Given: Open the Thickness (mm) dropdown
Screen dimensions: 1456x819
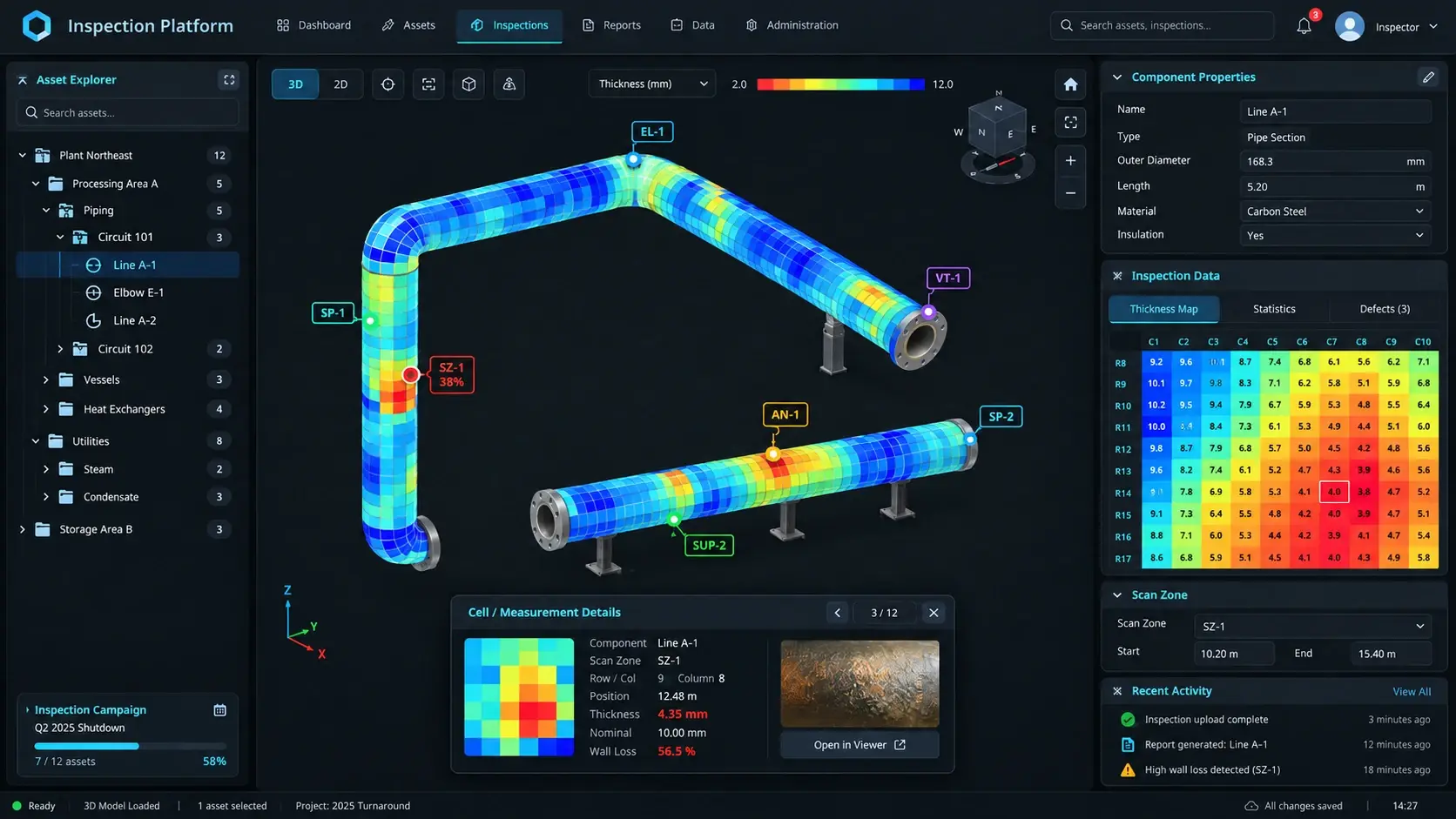Looking at the screenshot, I should point(652,84).
